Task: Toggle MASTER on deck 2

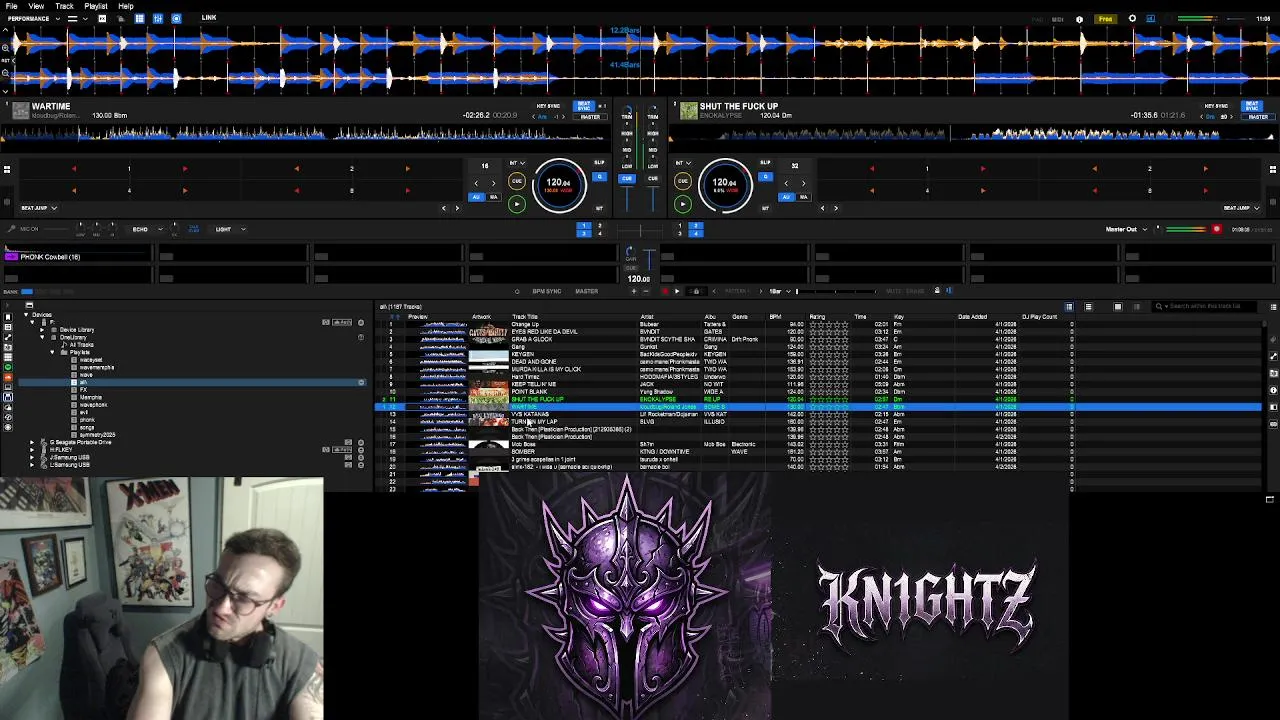Action: tap(1259, 117)
